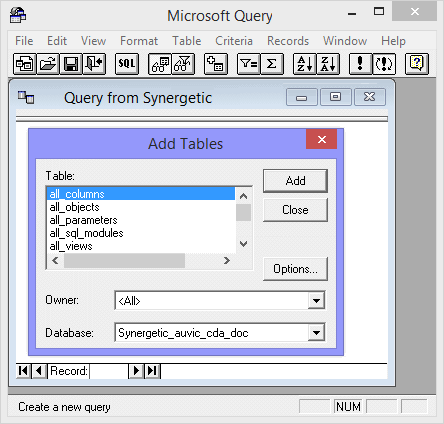Select all_objects in the Table list

pos(141,207)
